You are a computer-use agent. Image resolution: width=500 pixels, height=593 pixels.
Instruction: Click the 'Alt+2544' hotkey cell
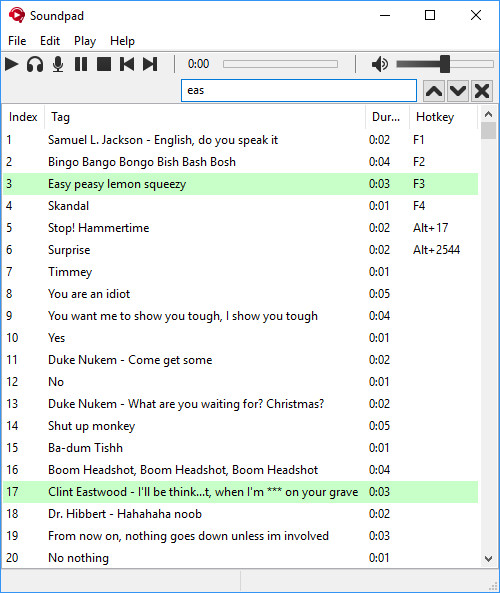tap(436, 250)
